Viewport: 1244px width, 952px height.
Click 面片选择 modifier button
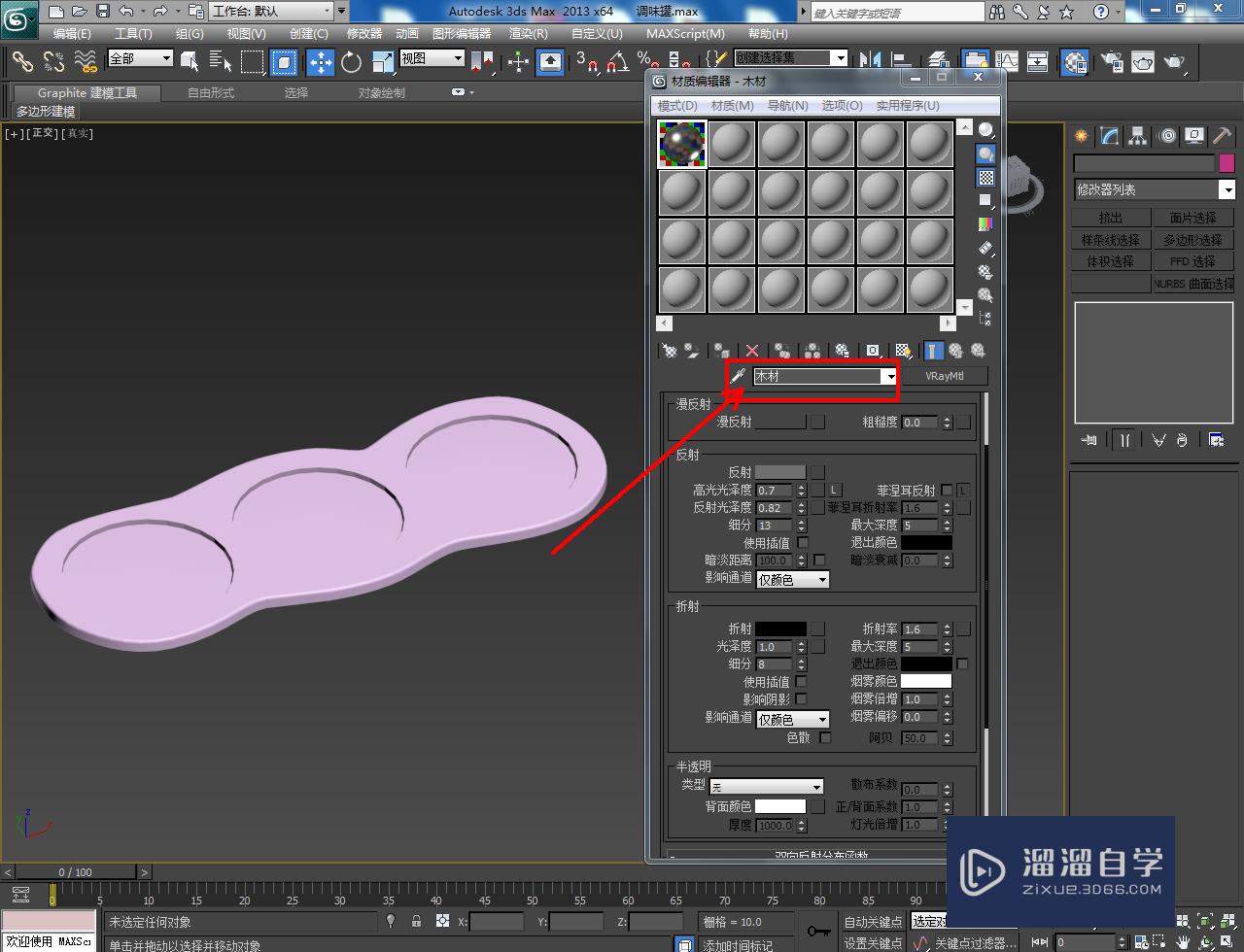tap(1192, 218)
